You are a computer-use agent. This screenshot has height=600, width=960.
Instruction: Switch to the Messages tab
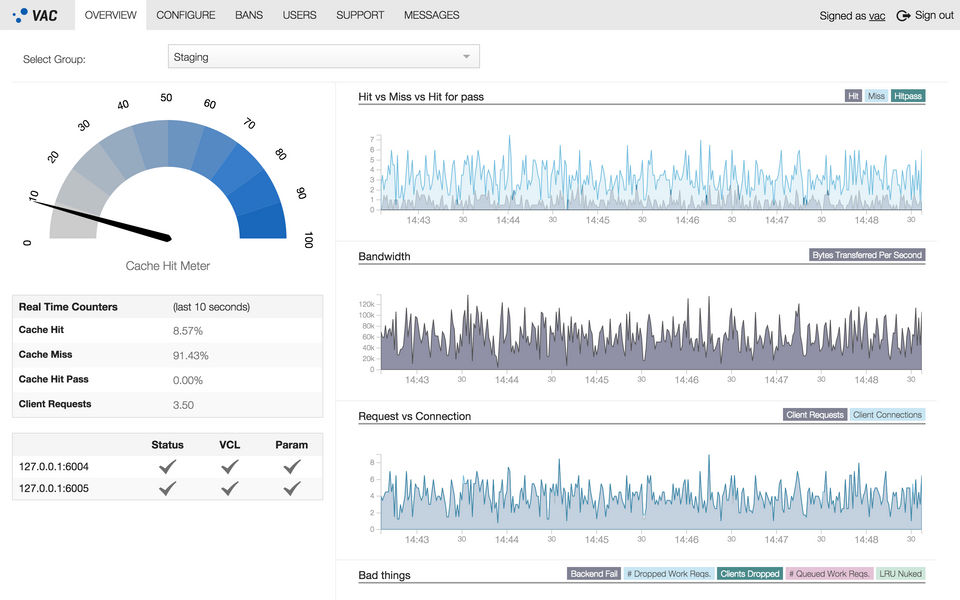pyautogui.click(x=432, y=15)
